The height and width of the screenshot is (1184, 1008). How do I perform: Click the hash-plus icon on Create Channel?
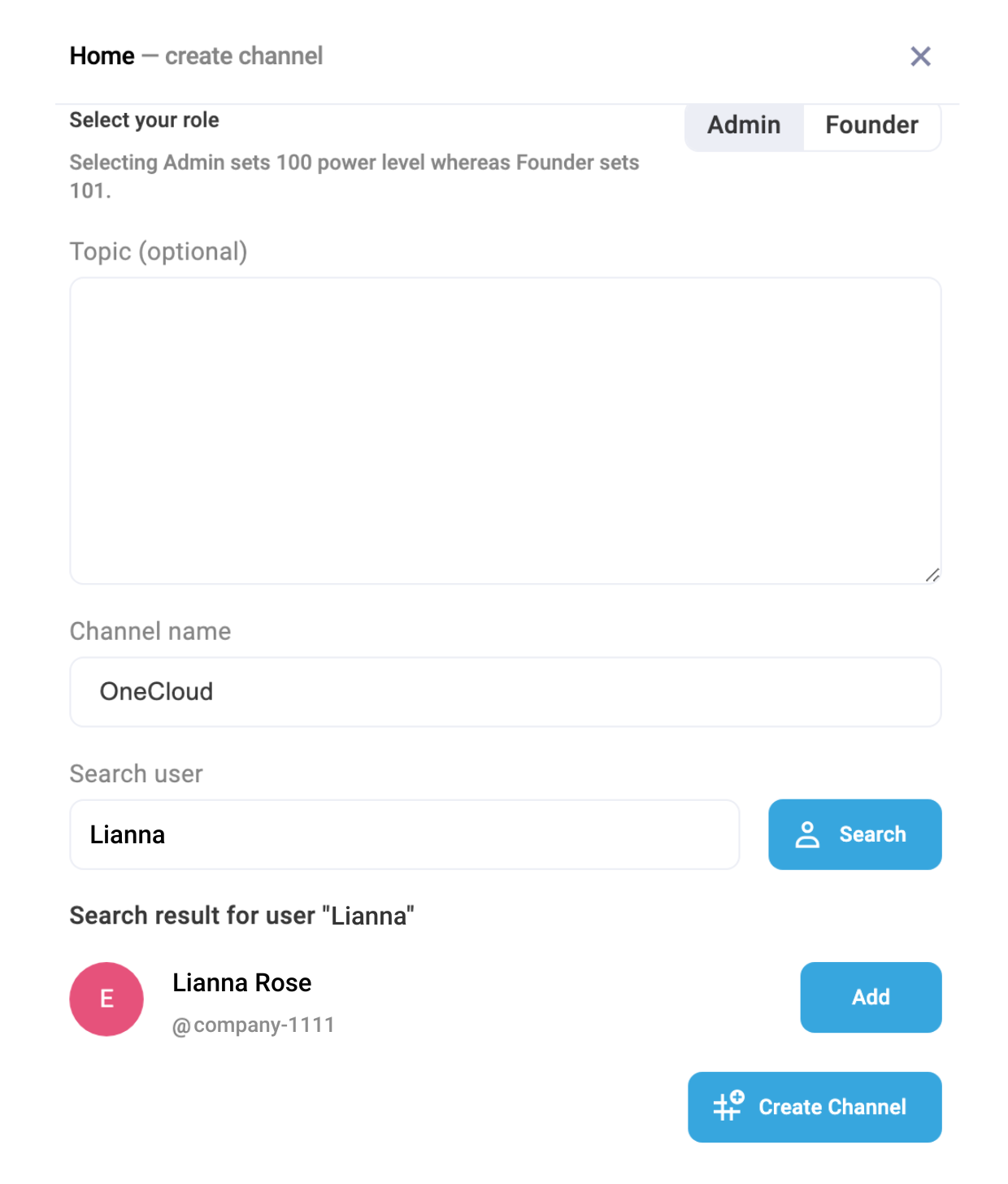tap(728, 1106)
